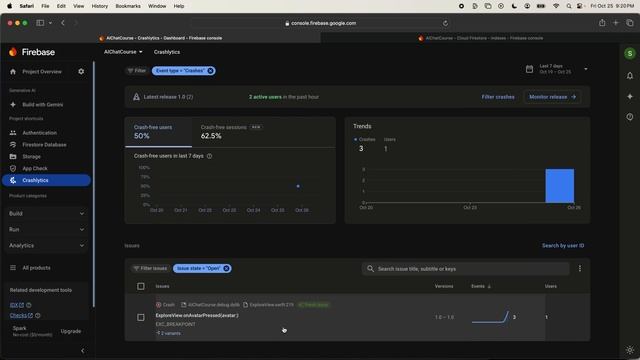This screenshot has width=640, height=360.
Task: Select the Crash-free sessions tab
Action: click(x=231, y=132)
